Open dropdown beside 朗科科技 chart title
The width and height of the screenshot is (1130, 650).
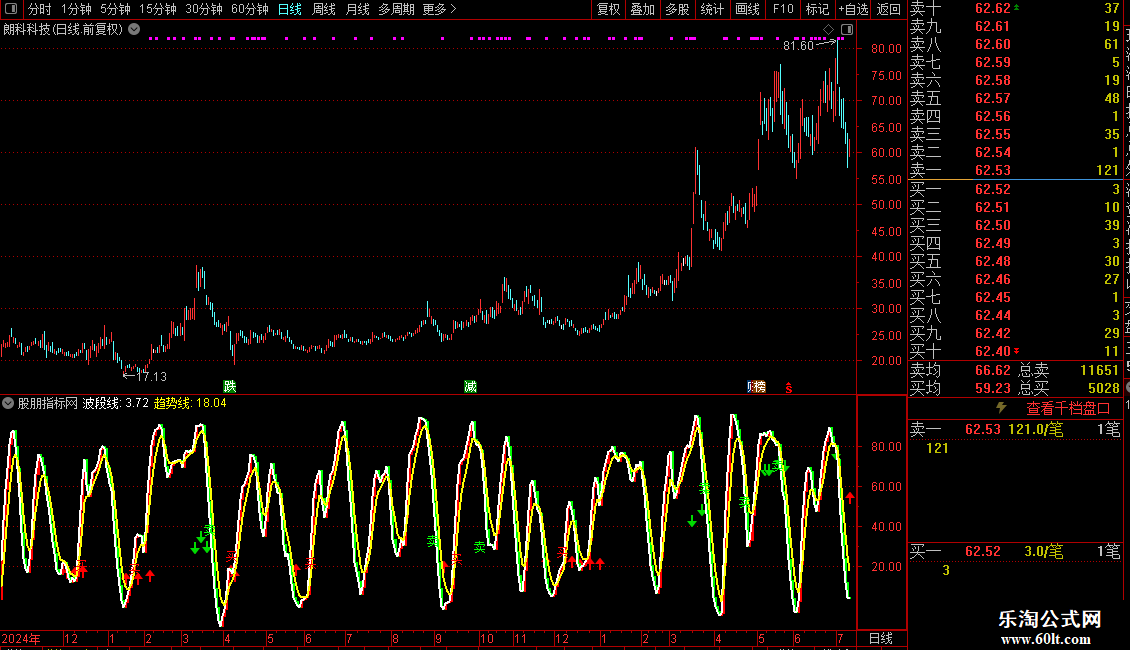[x=134, y=30]
